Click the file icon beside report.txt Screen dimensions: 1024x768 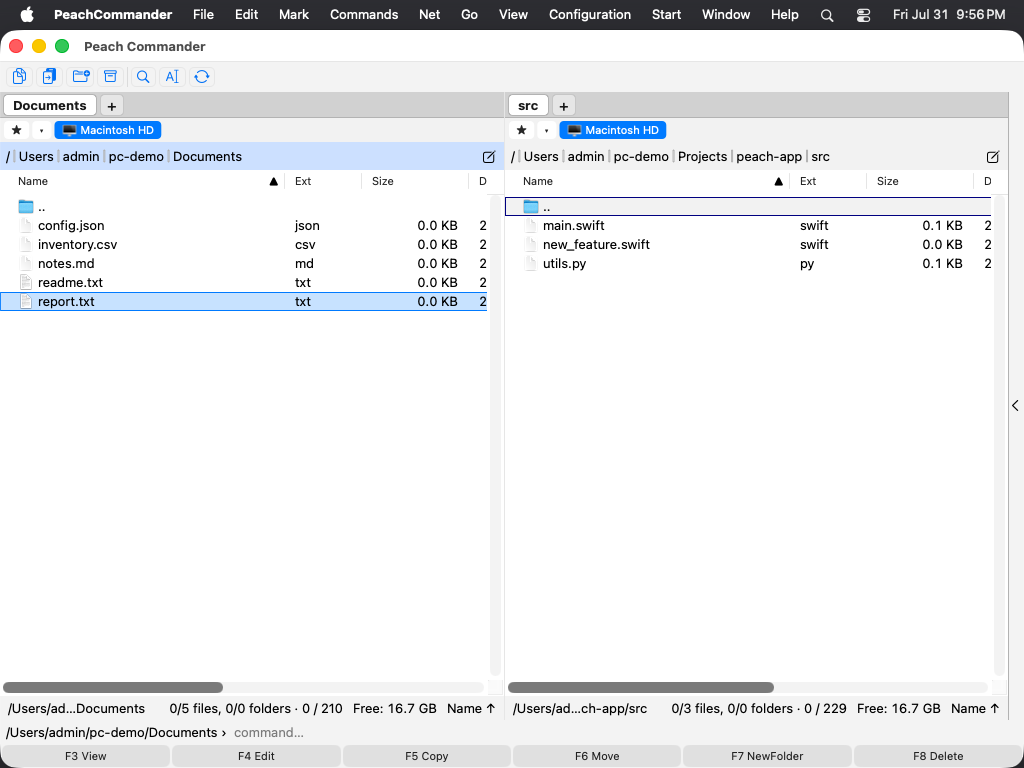pyautogui.click(x=26, y=301)
